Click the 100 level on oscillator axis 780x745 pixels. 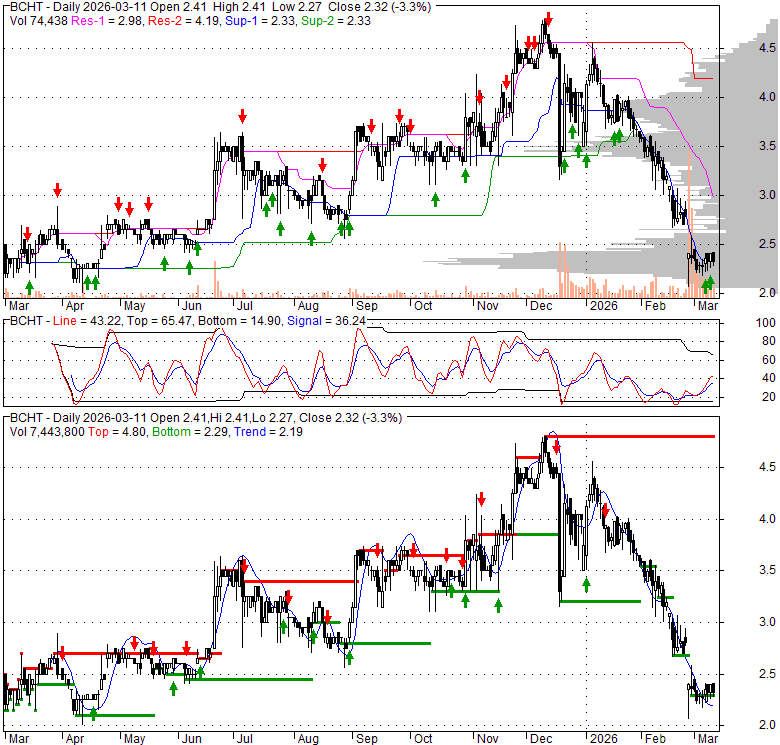point(766,323)
